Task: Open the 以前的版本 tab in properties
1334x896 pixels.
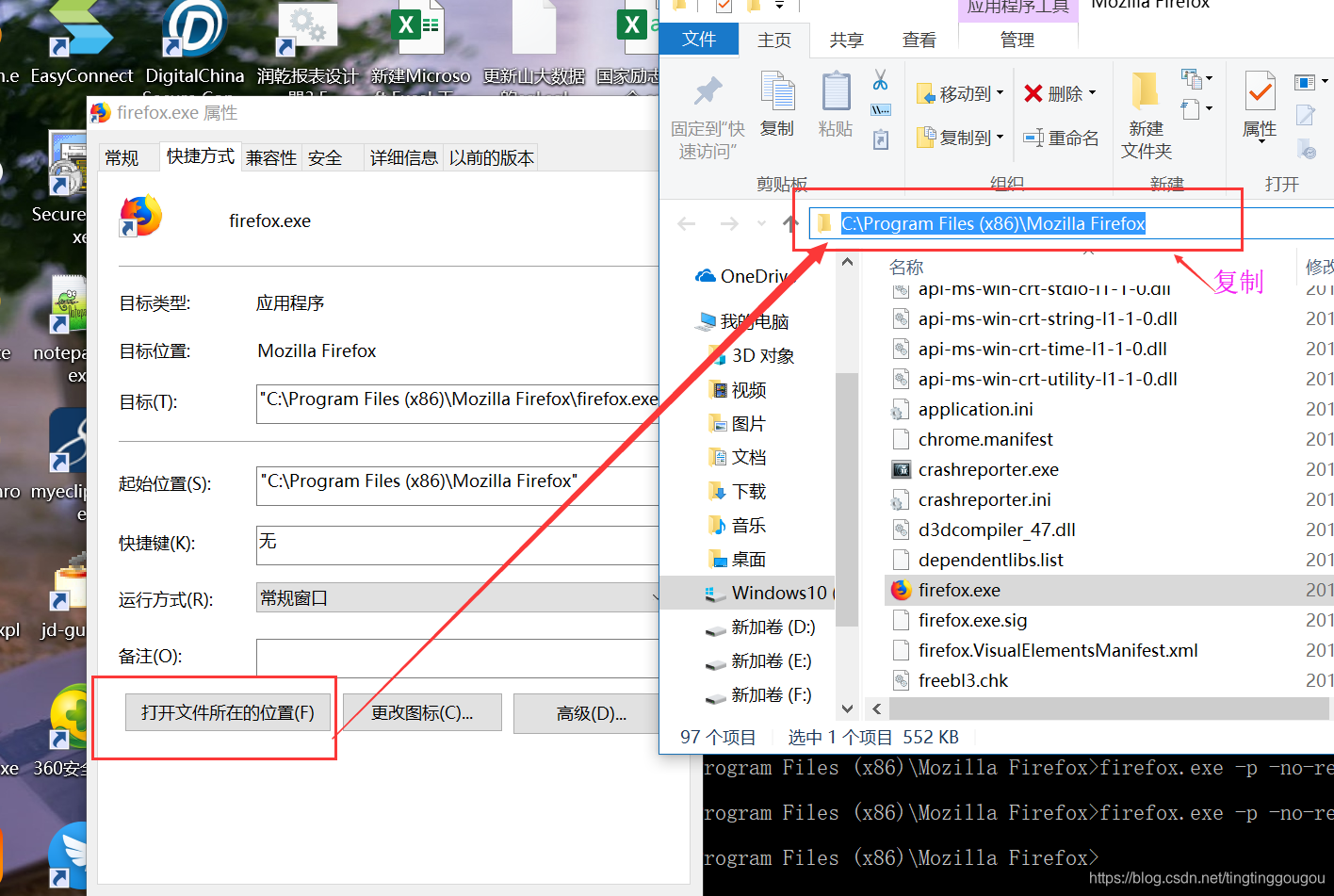Action: pyautogui.click(x=491, y=157)
